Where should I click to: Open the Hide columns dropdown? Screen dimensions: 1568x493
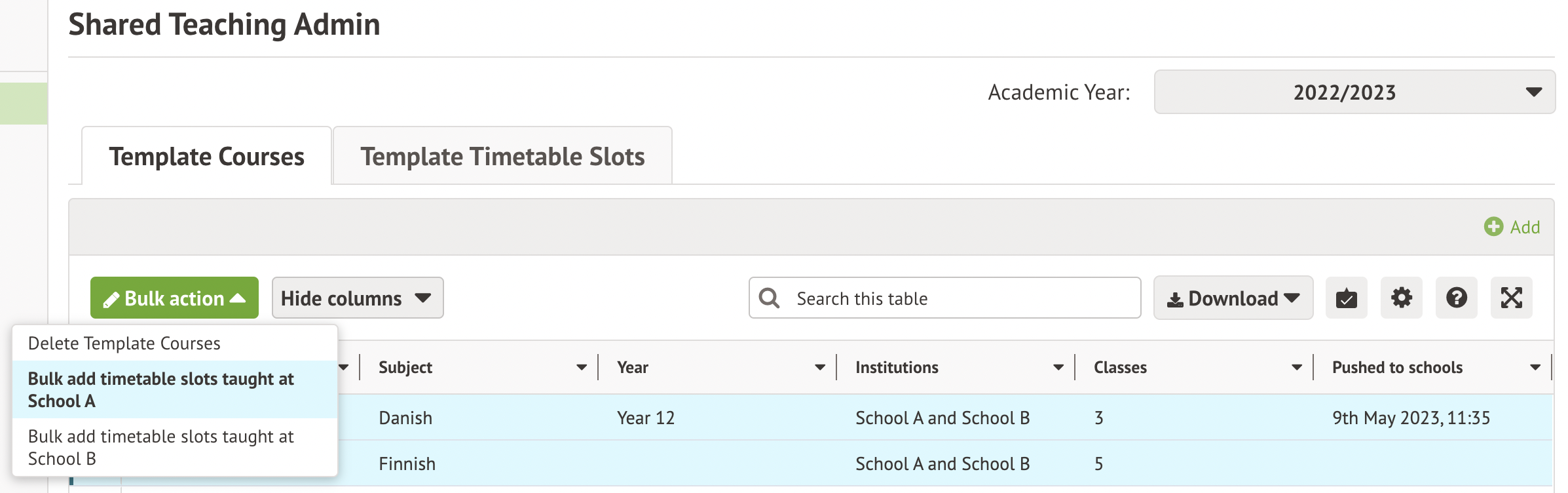click(x=357, y=298)
